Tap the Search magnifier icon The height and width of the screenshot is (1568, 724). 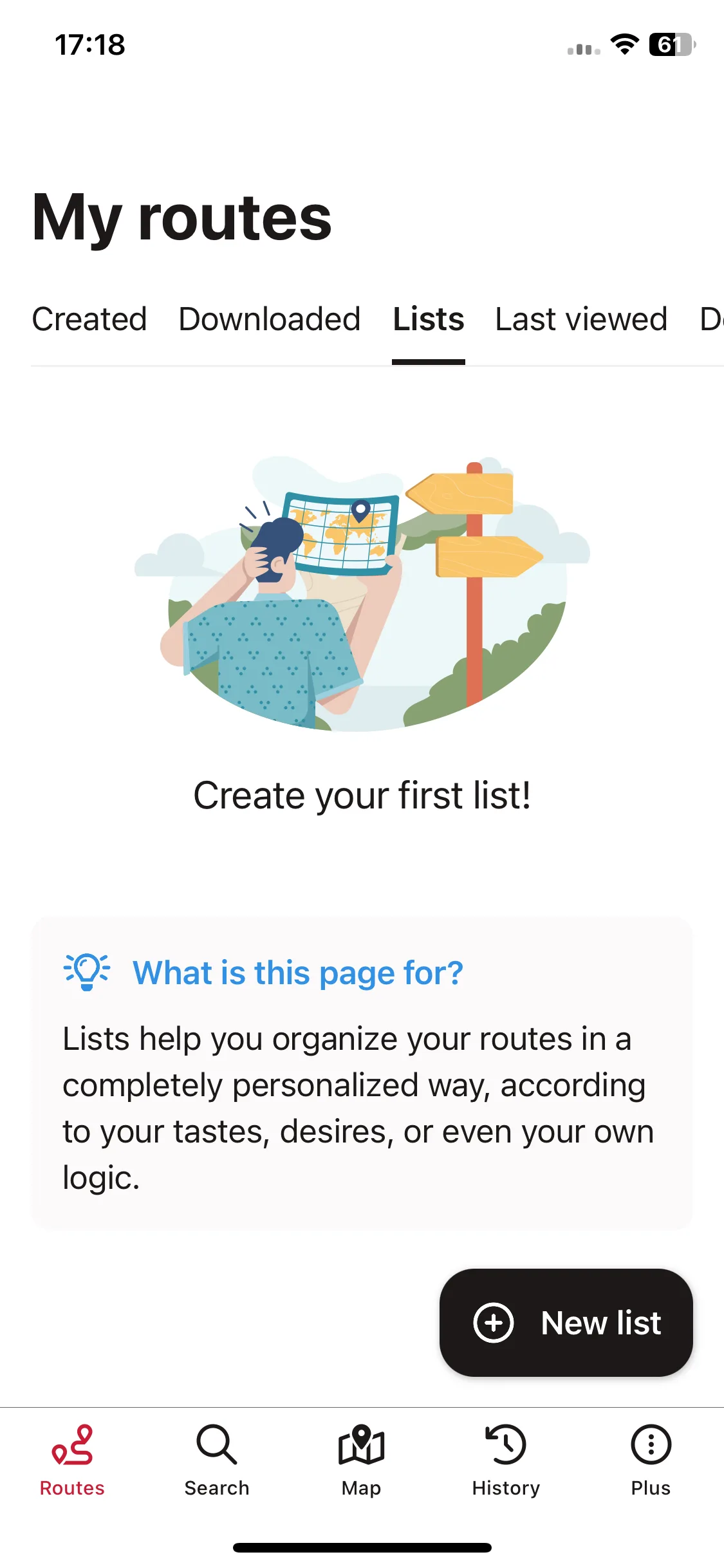[x=217, y=1445]
